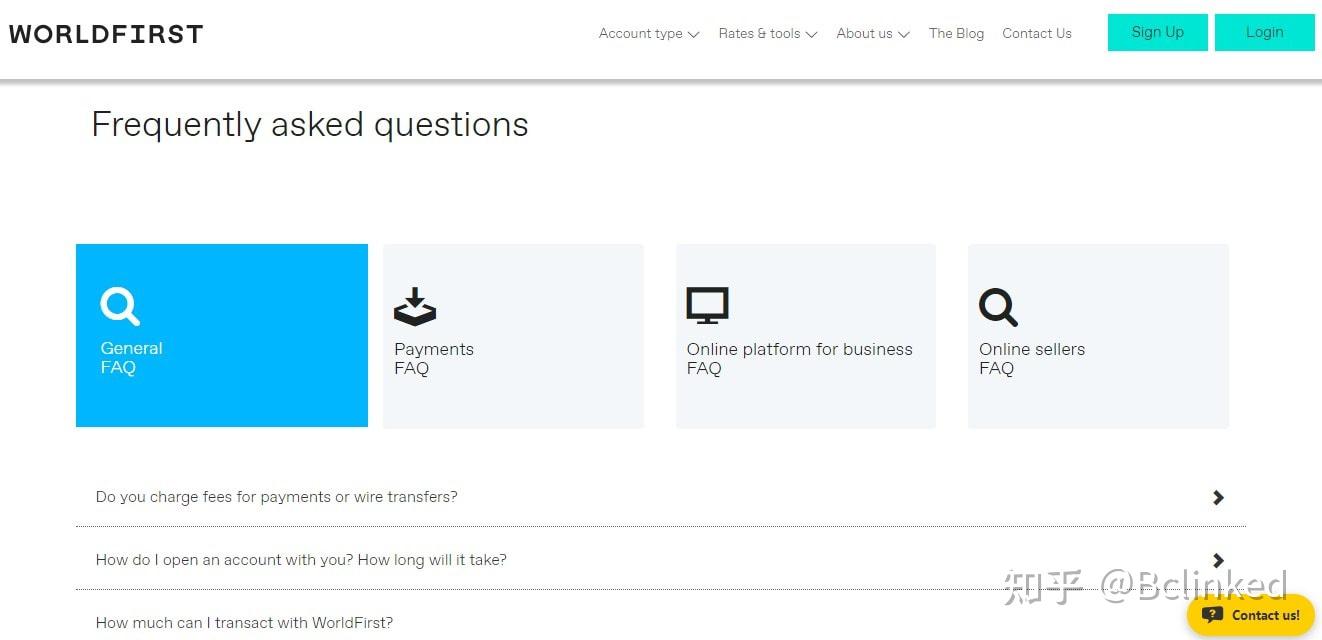Select the Online platform for business FAQ tab
This screenshot has height=640, width=1322.
click(x=806, y=336)
